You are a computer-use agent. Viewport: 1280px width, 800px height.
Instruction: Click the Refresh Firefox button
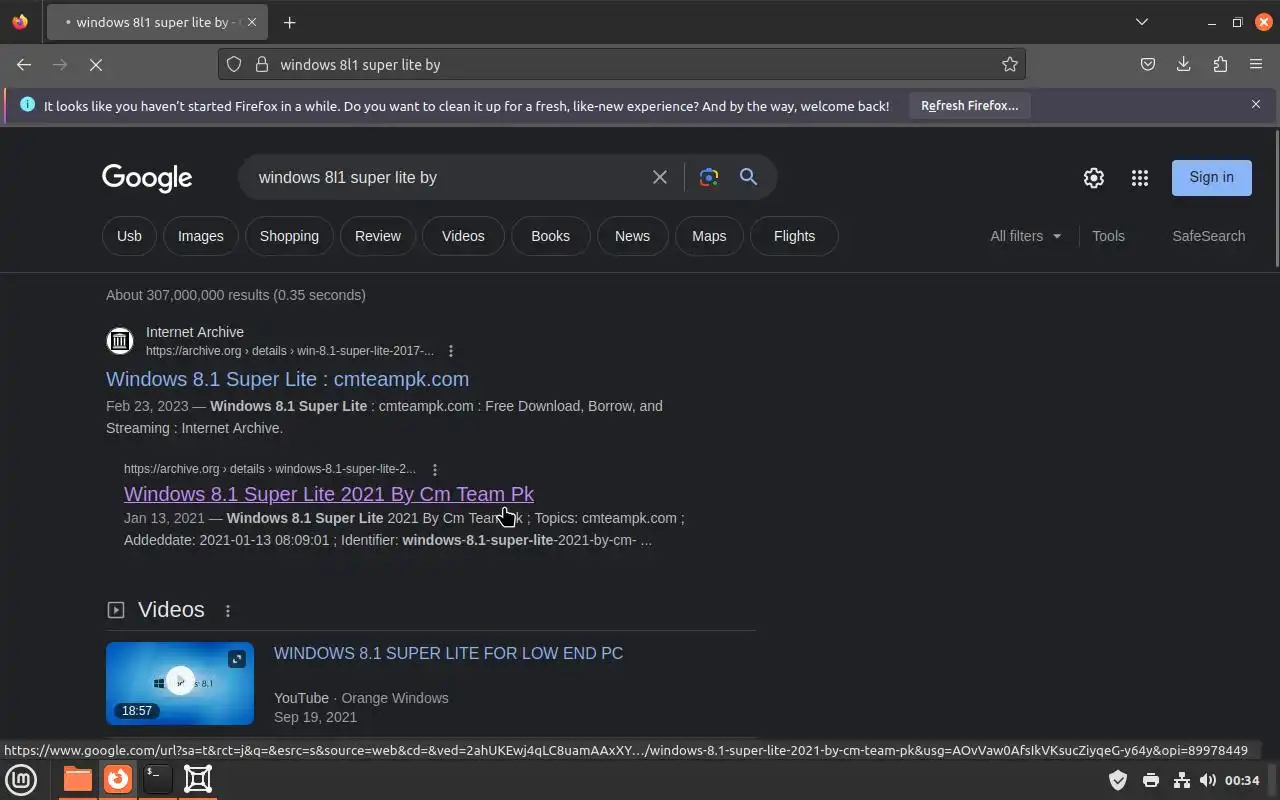click(x=969, y=105)
